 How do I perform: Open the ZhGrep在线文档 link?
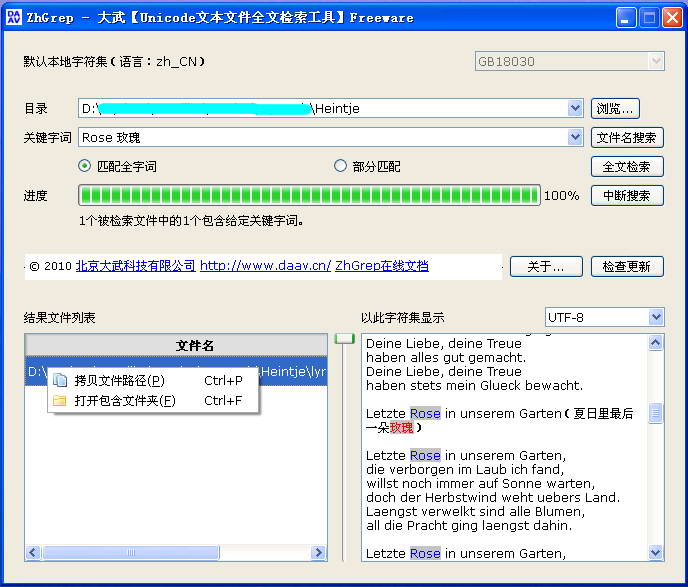382,266
